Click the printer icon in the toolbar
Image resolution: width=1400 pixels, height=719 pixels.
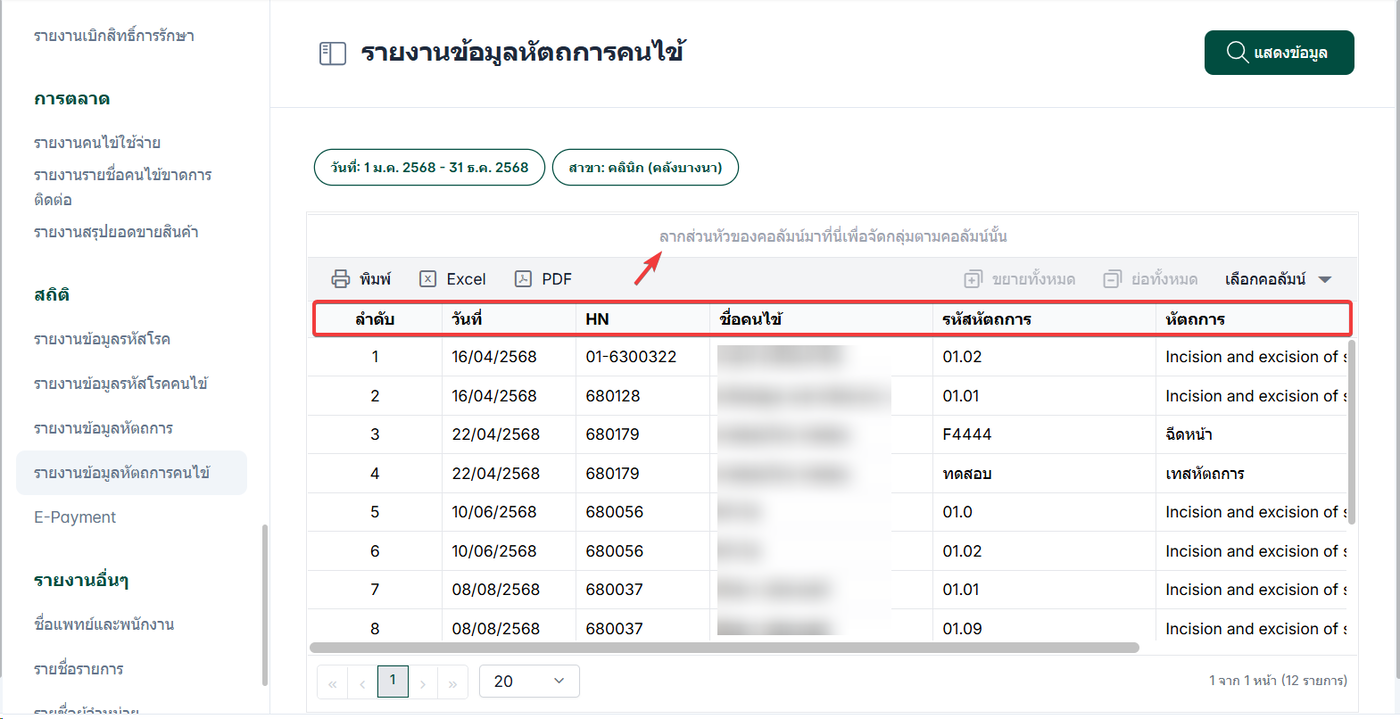click(341, 279)
